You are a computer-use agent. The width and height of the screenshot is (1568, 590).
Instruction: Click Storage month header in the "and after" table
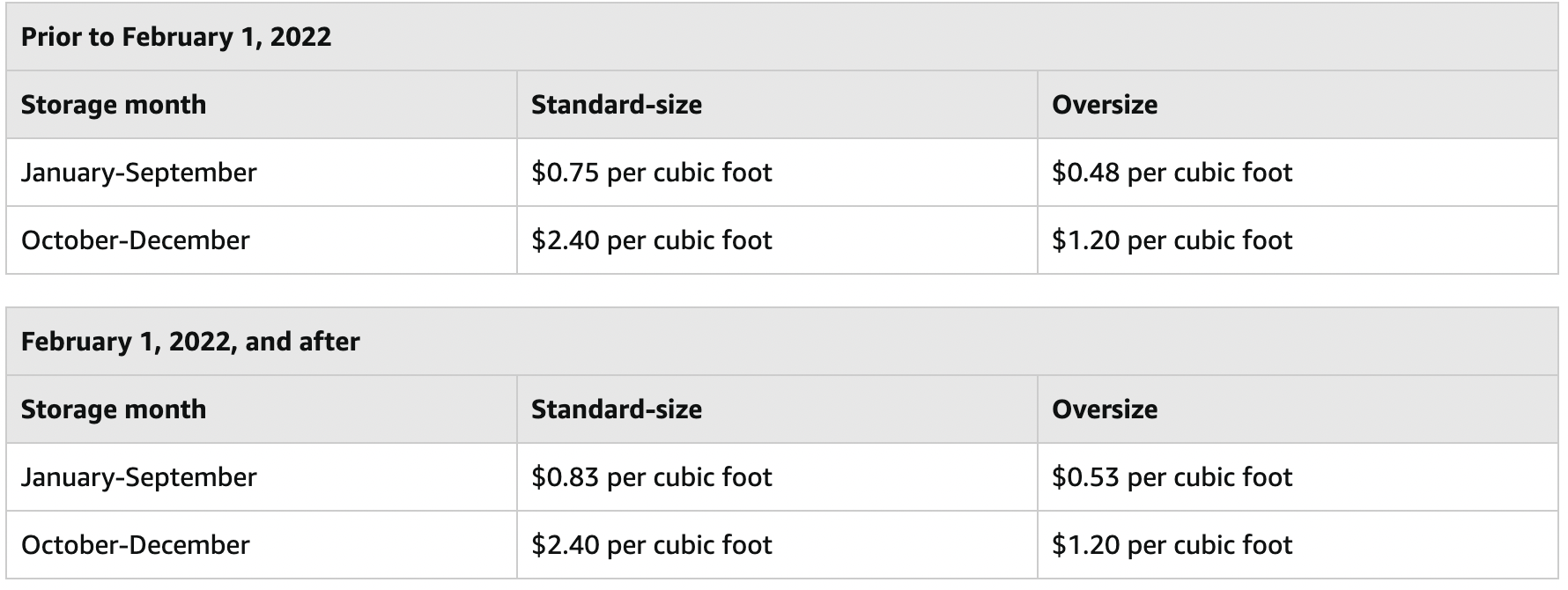click(x=114, y=409)
